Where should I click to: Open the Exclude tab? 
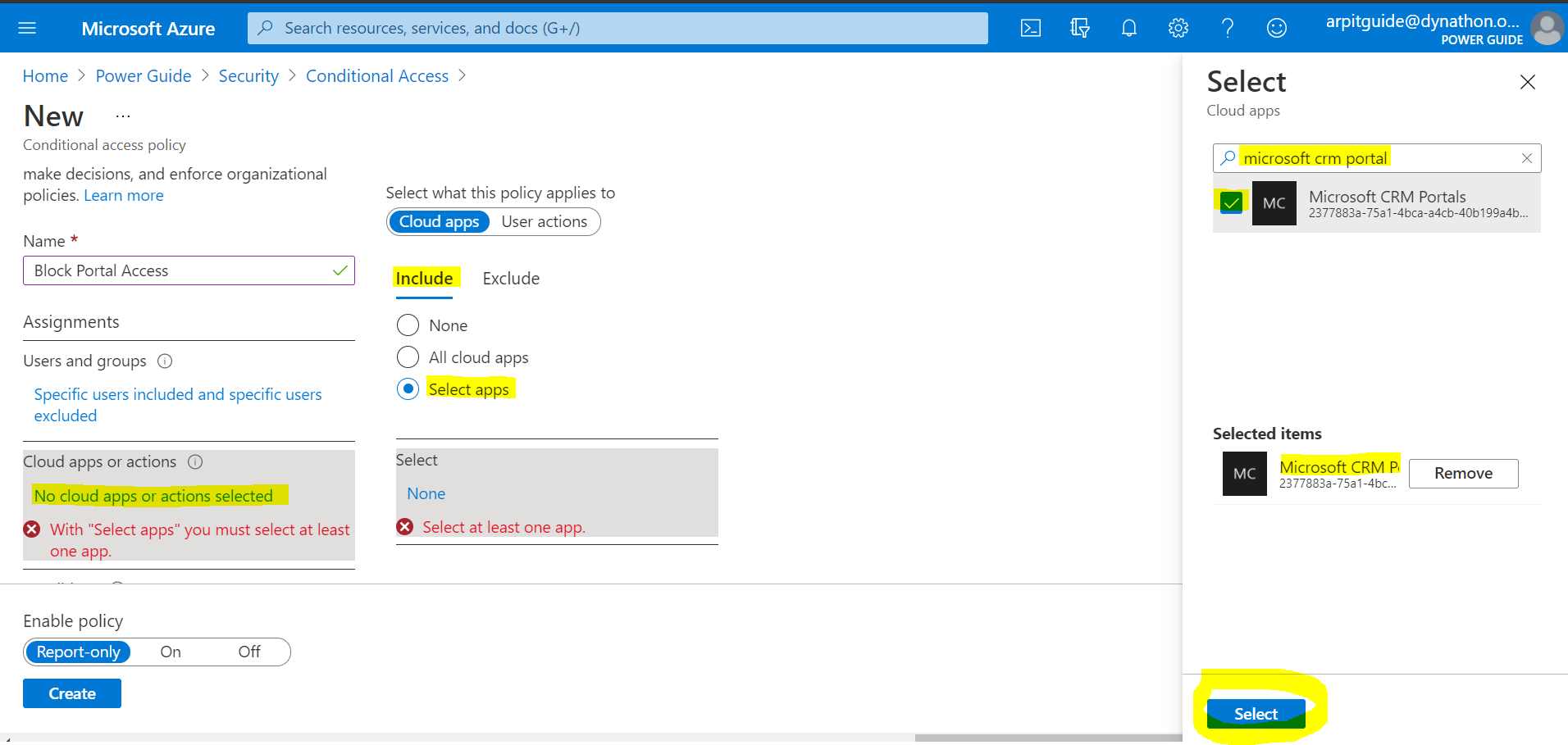pos(511,279)
